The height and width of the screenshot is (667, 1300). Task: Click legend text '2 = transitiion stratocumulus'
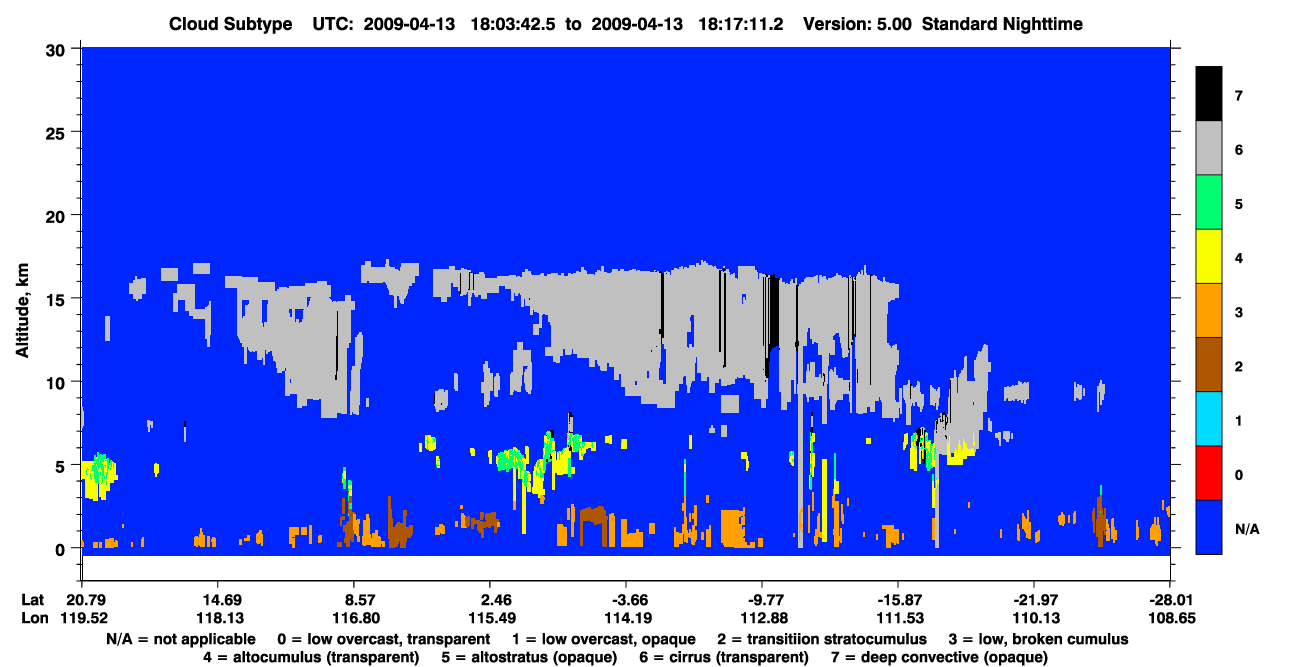(822, 639)
